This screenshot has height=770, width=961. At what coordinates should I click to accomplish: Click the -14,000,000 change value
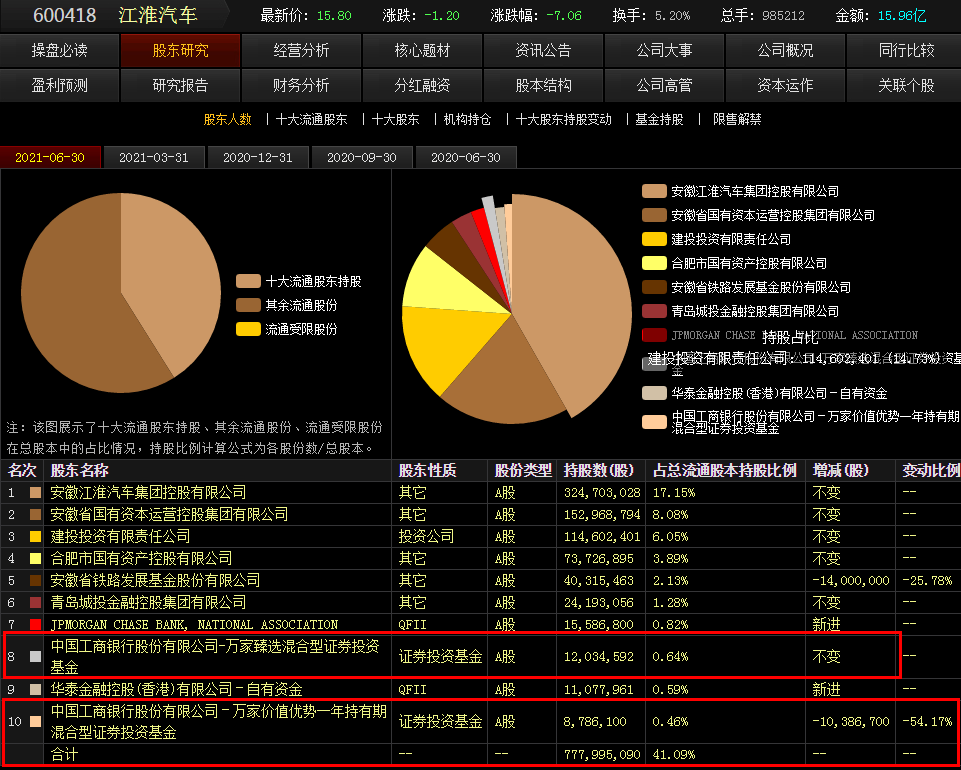[851, 581]
